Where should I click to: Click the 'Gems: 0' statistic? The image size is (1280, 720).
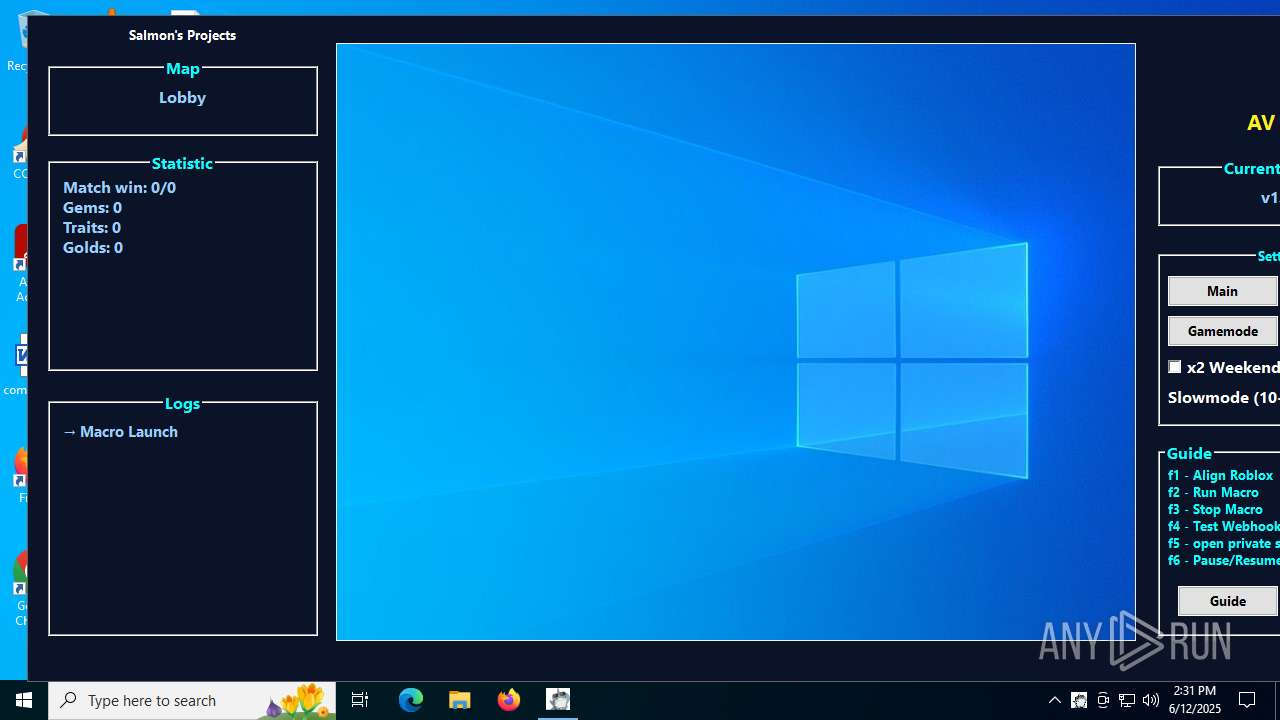[92, 207]
